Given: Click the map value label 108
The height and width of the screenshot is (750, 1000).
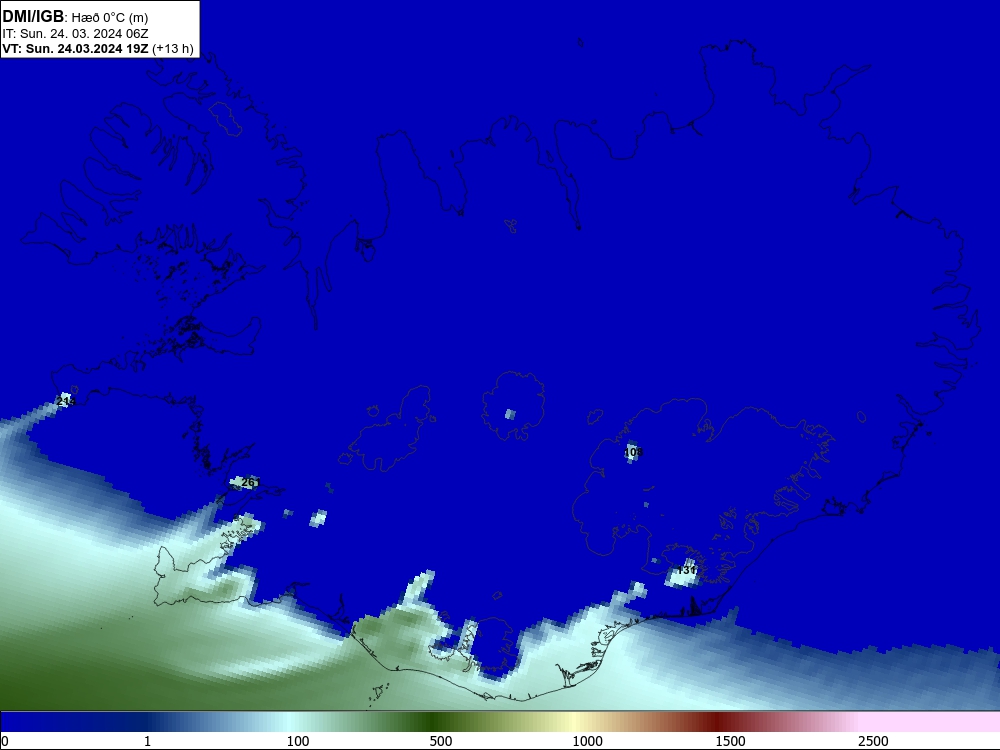Looking at the screenshot, I should (x=633, y=452).
